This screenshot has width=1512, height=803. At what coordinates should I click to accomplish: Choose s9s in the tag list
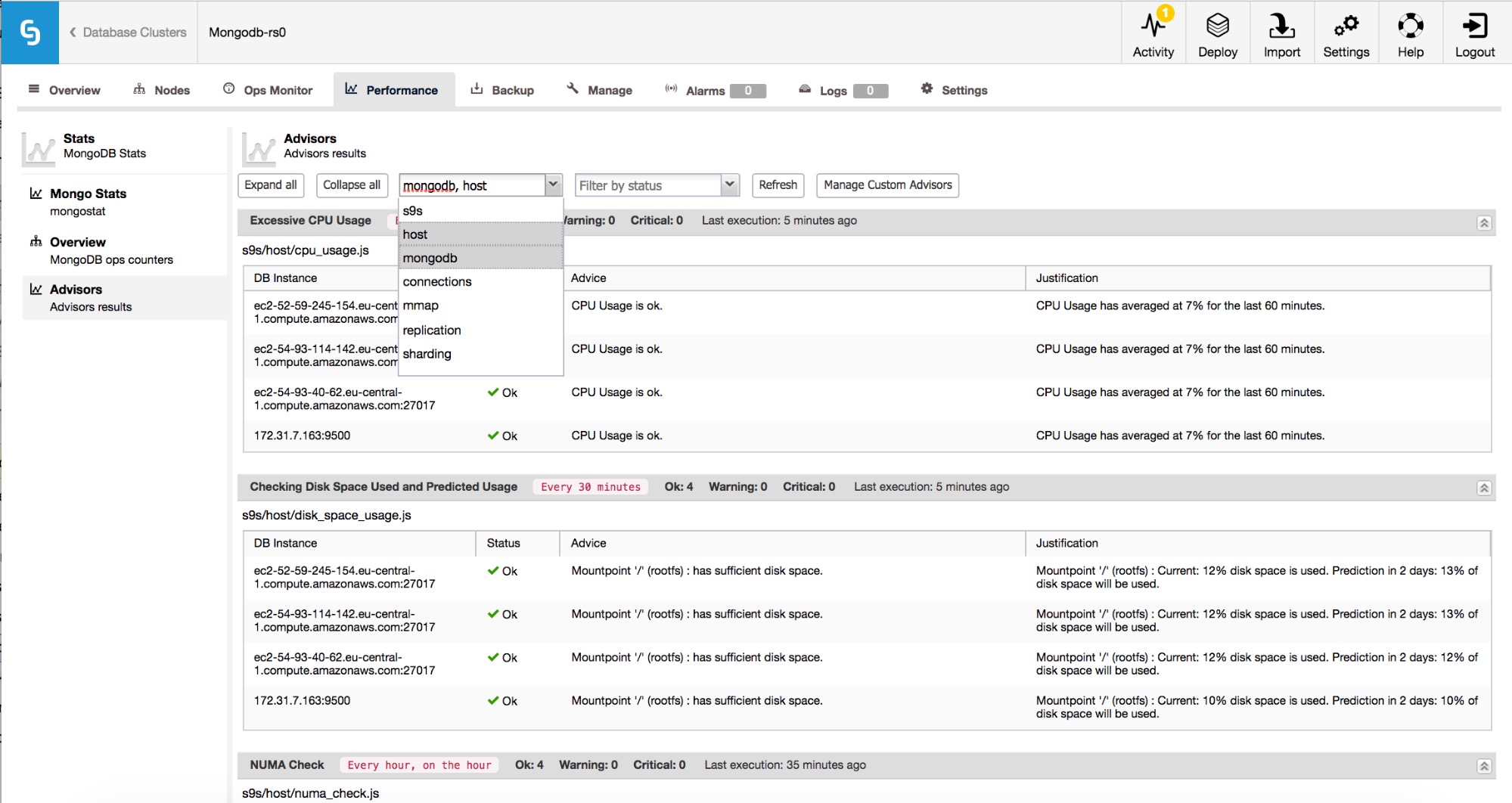point(480,211)
